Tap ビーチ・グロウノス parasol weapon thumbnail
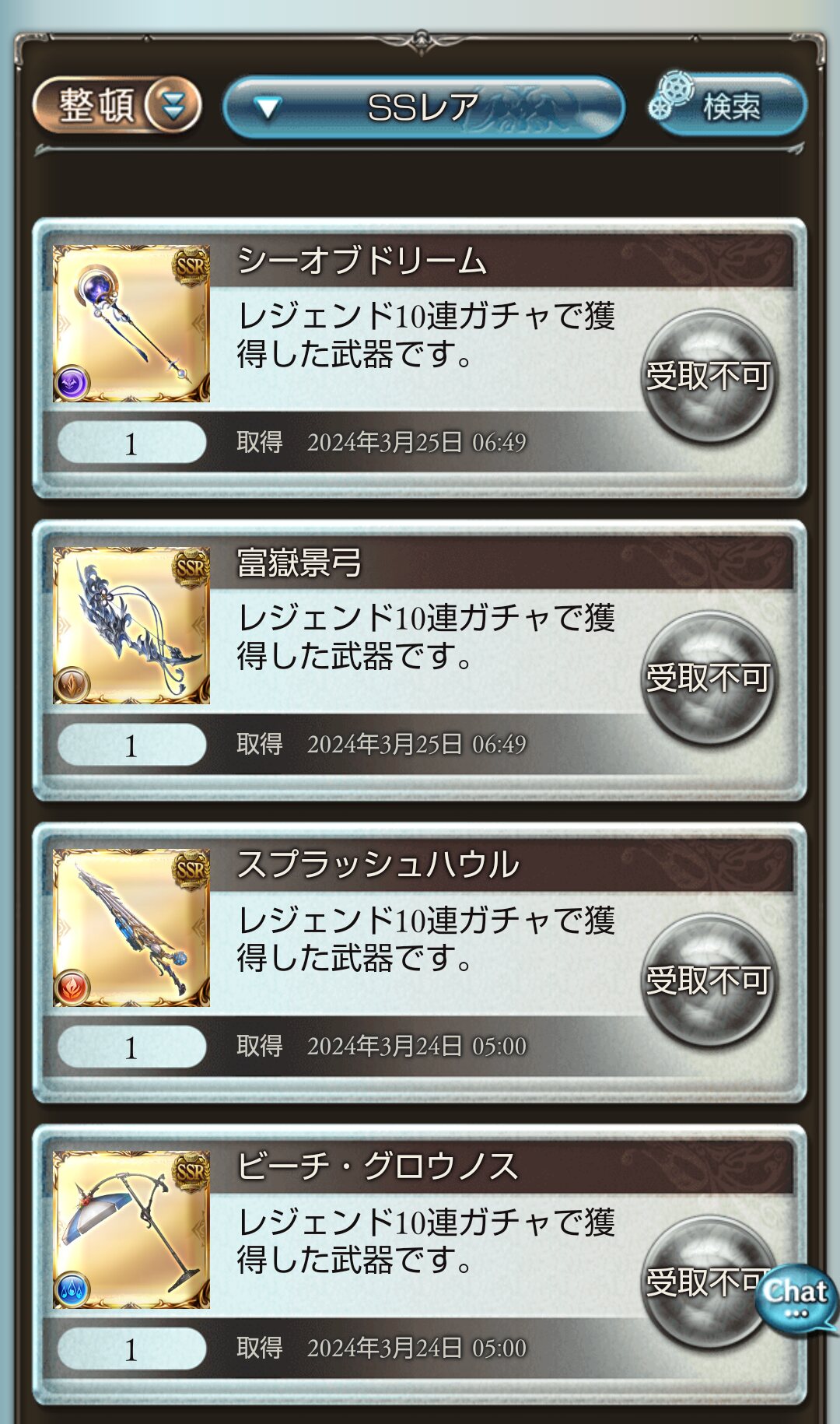 (x=131, y=1229)
